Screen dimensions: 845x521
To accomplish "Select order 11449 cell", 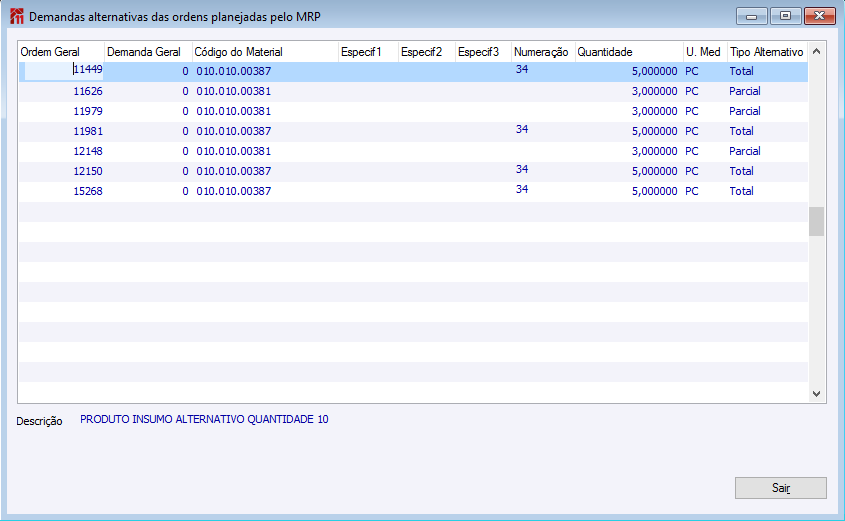I will pos(64,71).
